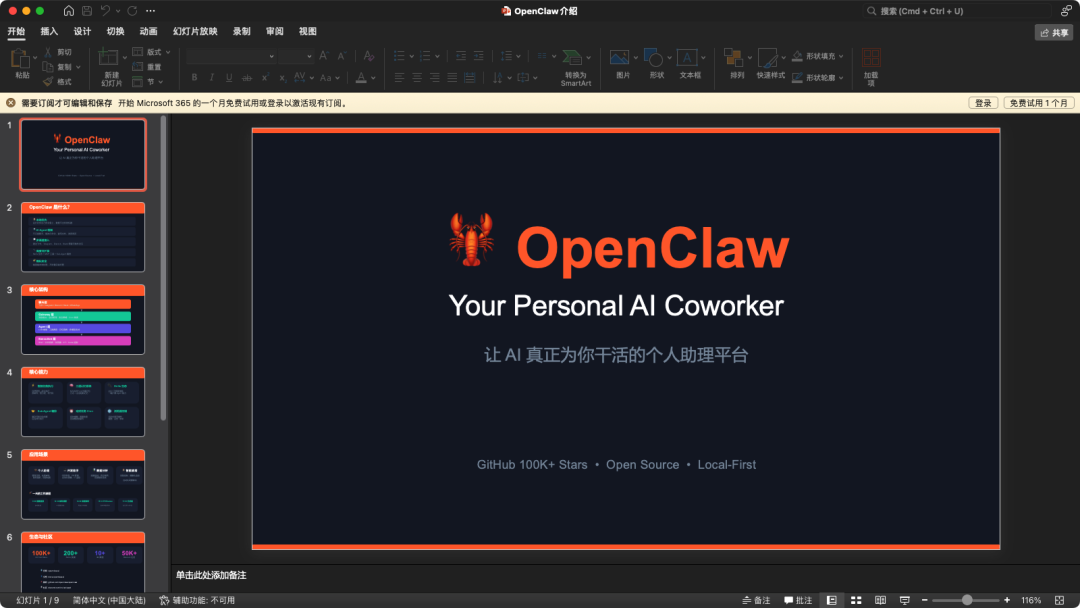Click the Reset slide (重置) icon
1080x608 pixels.
click(138, 67)
